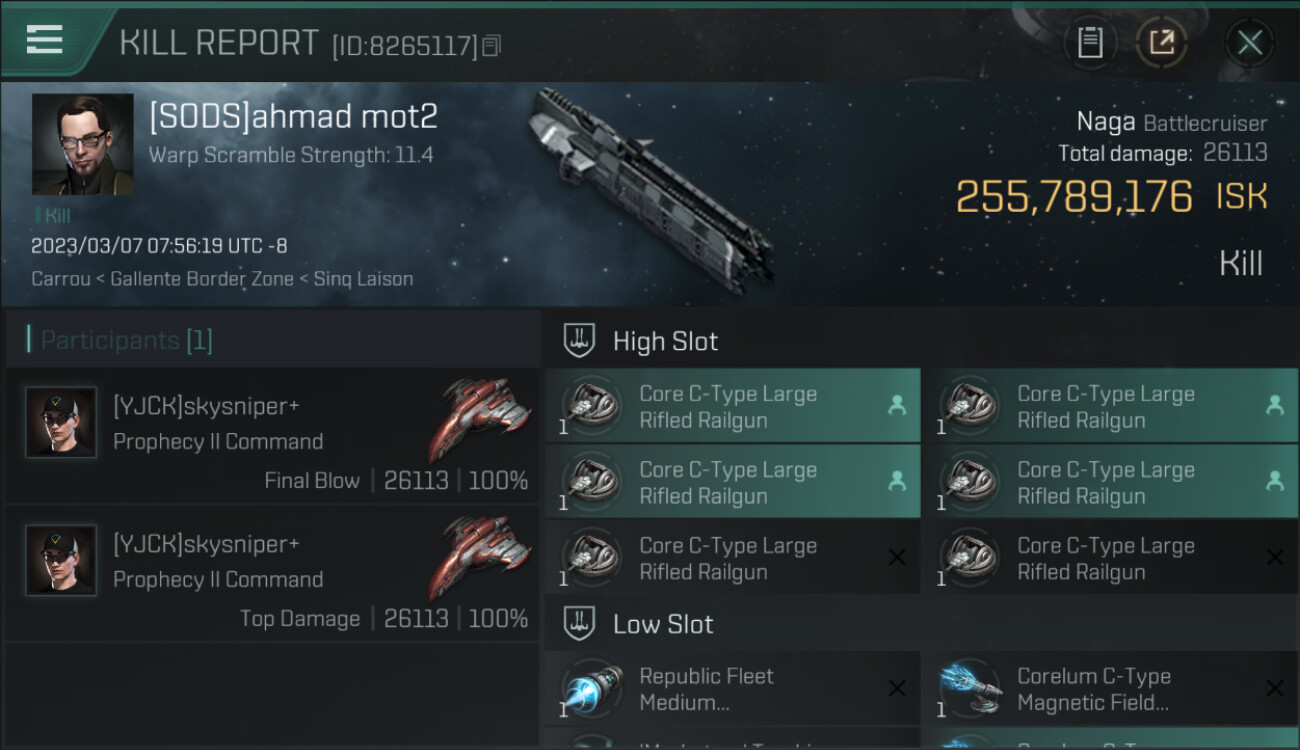1300x750 pixels.
Task: Collapse the High Slot section
Action: [580, 341]
